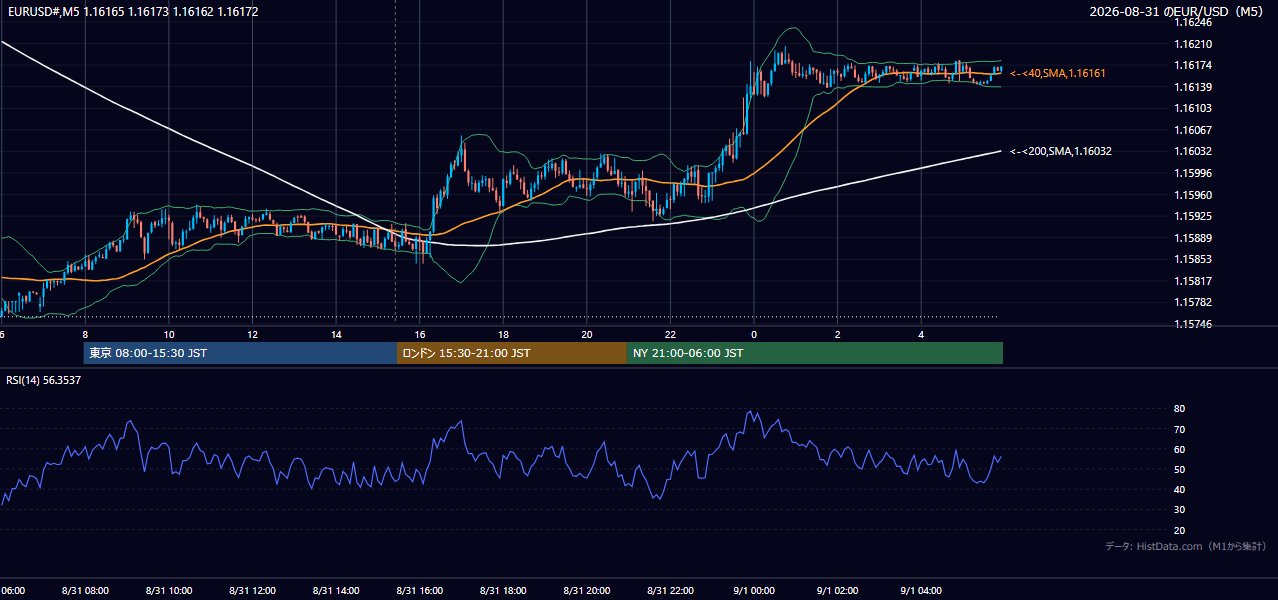Select the 40 SMA value label 1.16161
Image resolution: width=1278 pixels, height=600 pixels.
pos(1058,73)
